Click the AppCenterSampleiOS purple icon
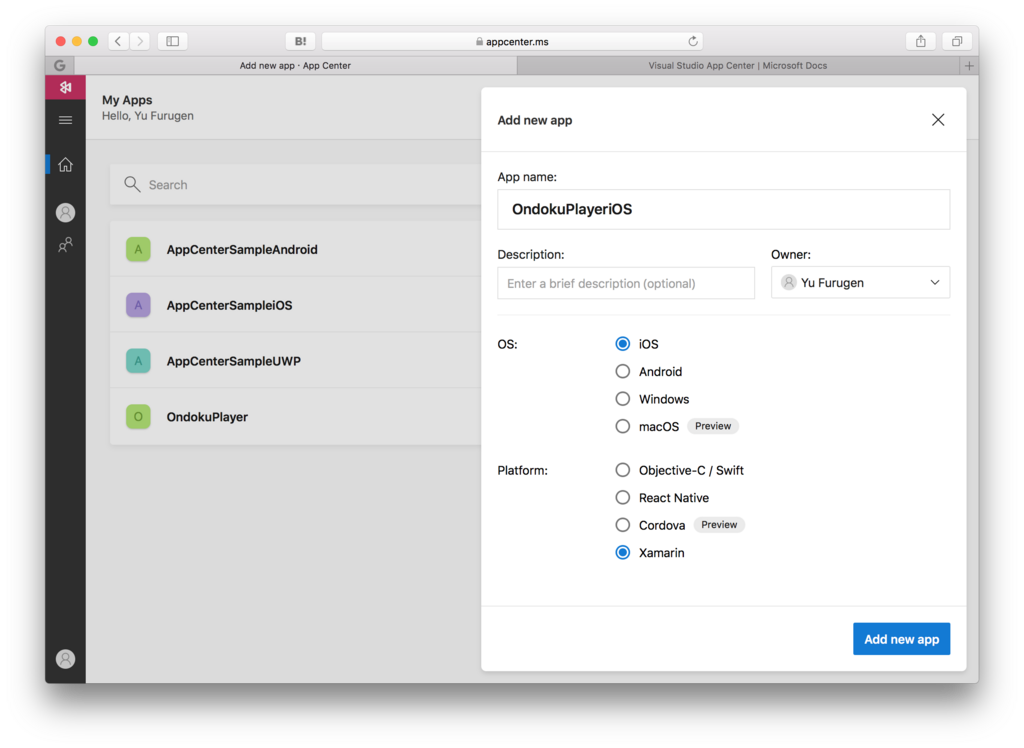 (x=138, y=305)
